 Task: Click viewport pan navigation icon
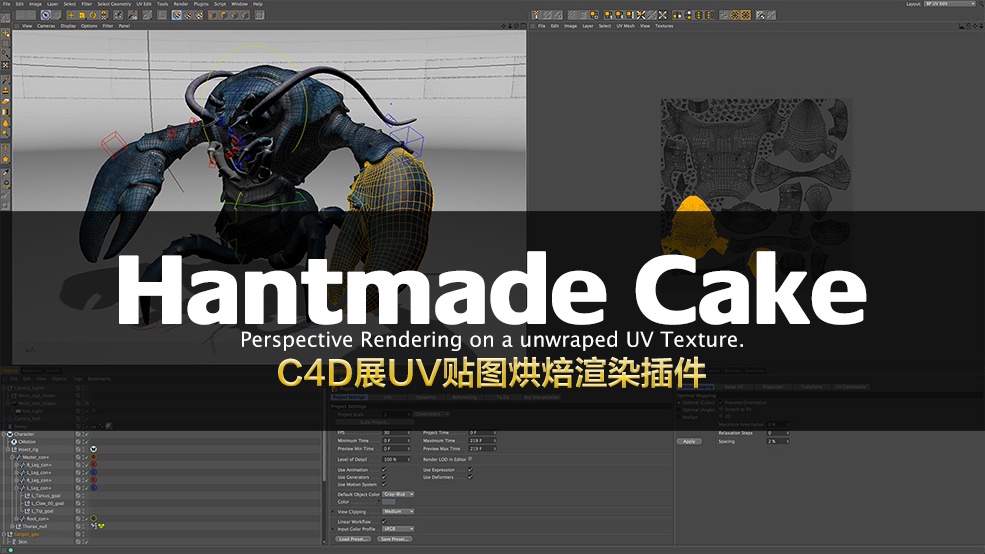(x=503, y=26)
